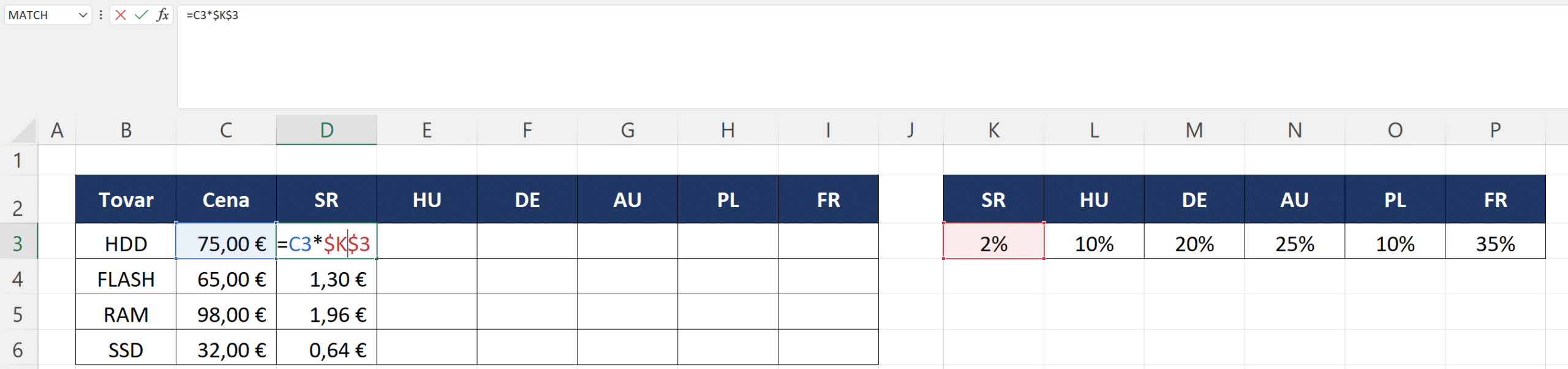The image size is (1568, 369).
Task: Select column K header
Action: click(993, 130)
